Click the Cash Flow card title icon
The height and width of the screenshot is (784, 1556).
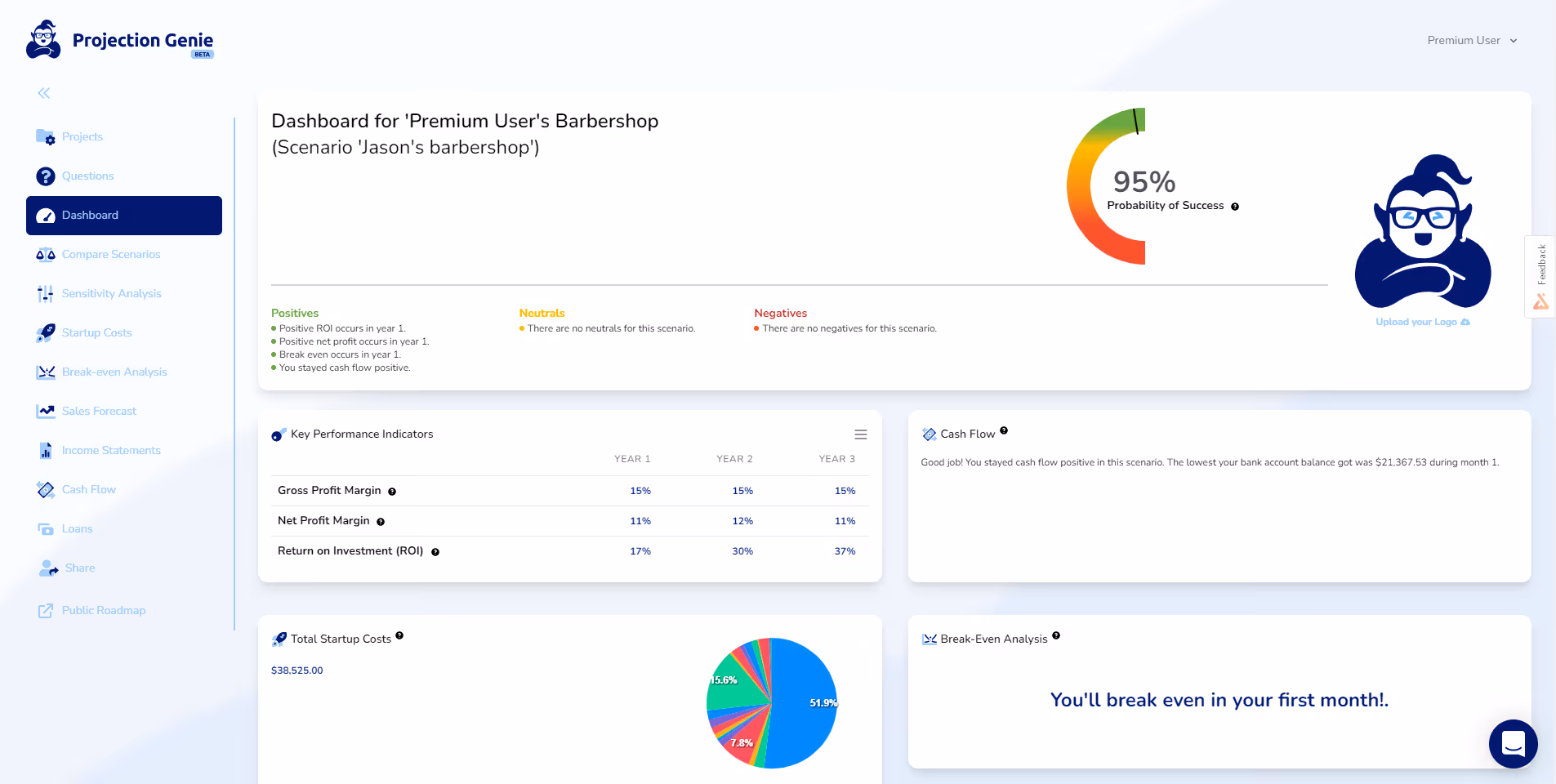pyautogui.click(x=930, y=434)
